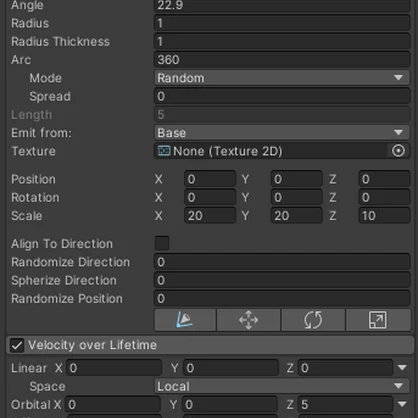Edit Scale Z field value 10

[384, 216]
